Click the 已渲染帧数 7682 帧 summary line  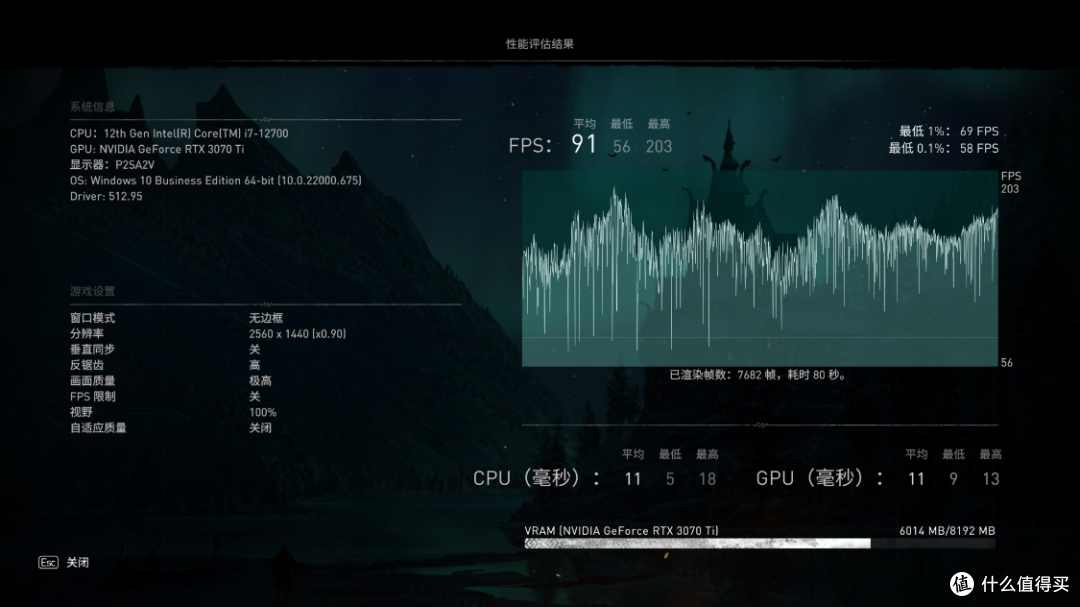tap(758, 375)
